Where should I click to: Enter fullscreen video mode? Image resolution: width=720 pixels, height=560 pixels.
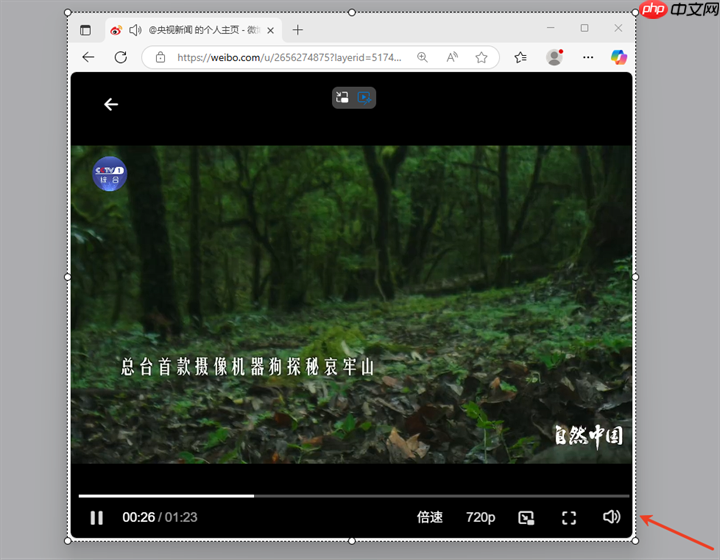[x=569, y=518]
